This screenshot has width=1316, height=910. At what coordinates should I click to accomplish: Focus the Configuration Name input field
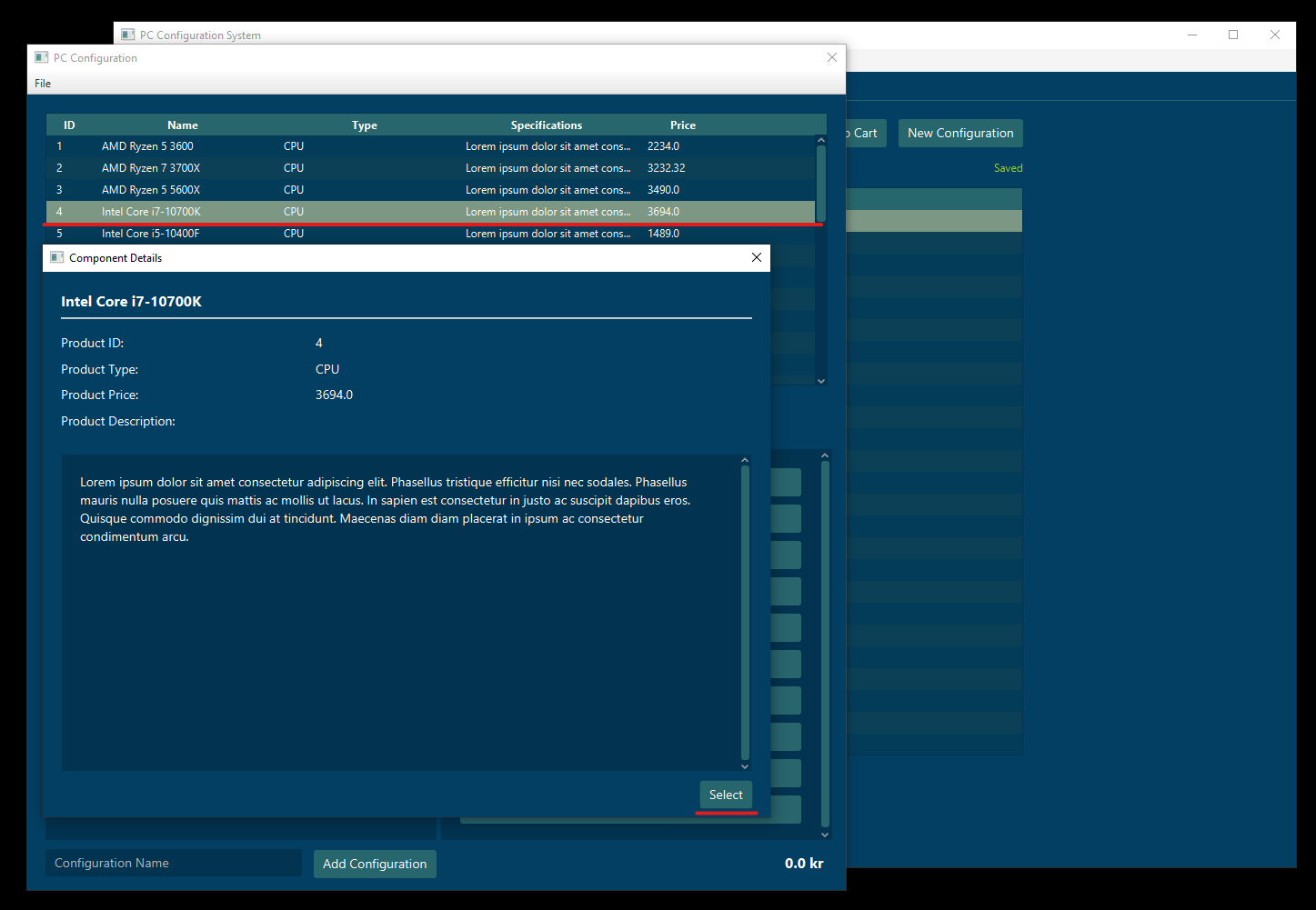pyautogui.click(x=174, y=863)
